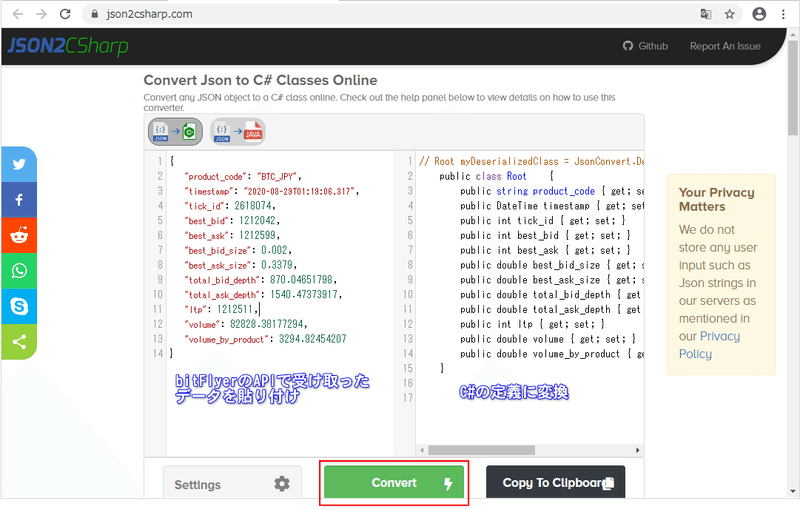Share on Twitter via sidebar

(19, 164)
